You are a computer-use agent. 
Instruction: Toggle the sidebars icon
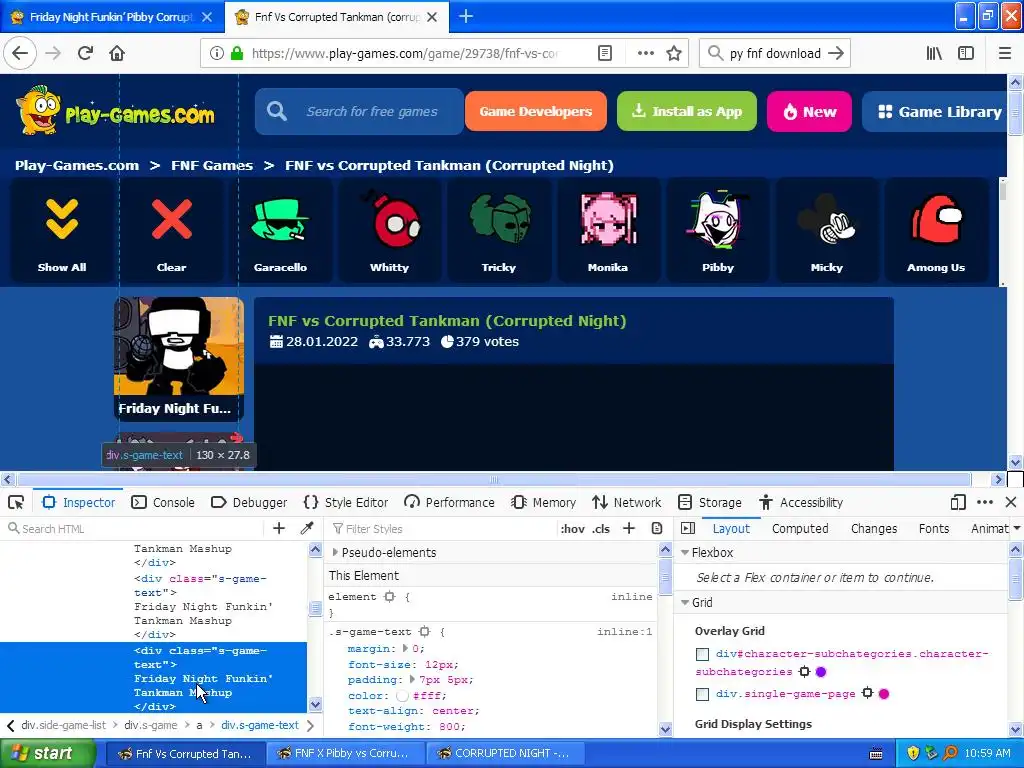(966, 53)
